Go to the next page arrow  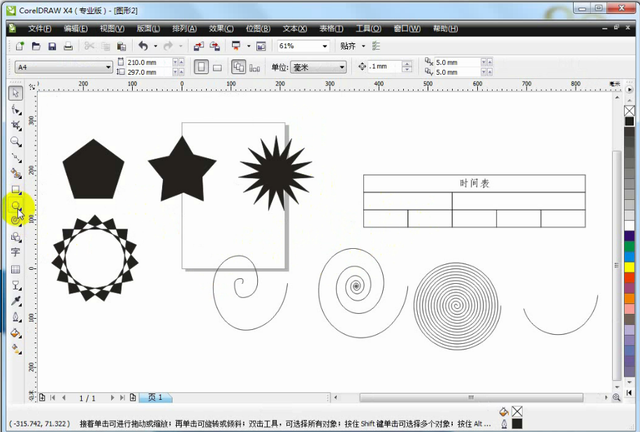coord(112,398)
